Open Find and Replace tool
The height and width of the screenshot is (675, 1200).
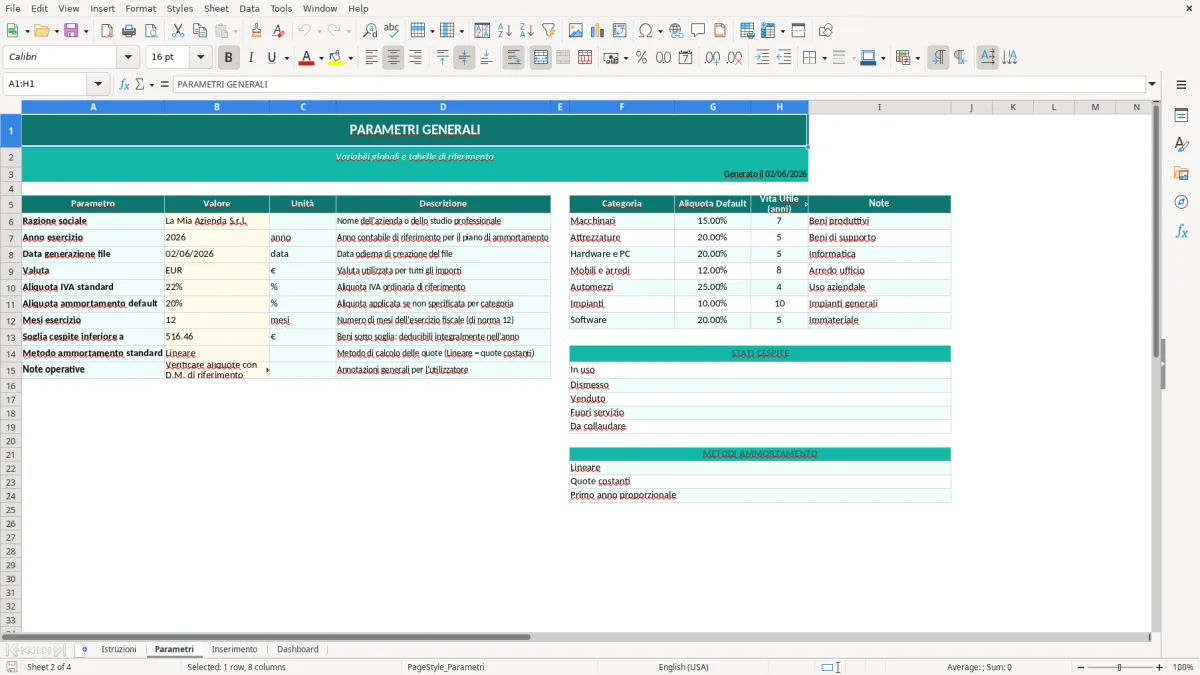pyautogui.click(x=370, y=31)
